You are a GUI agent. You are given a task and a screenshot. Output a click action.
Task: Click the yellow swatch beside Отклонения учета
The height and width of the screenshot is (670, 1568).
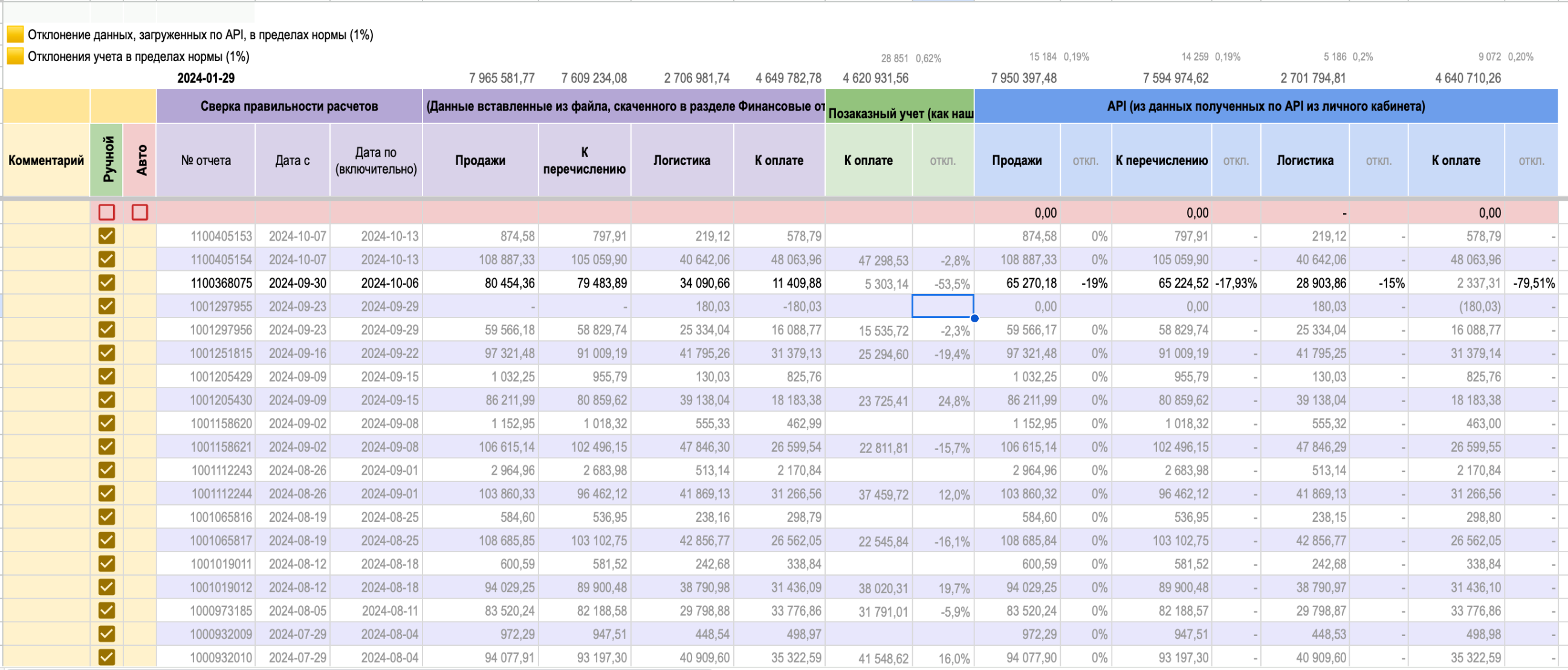click(15, 56)
